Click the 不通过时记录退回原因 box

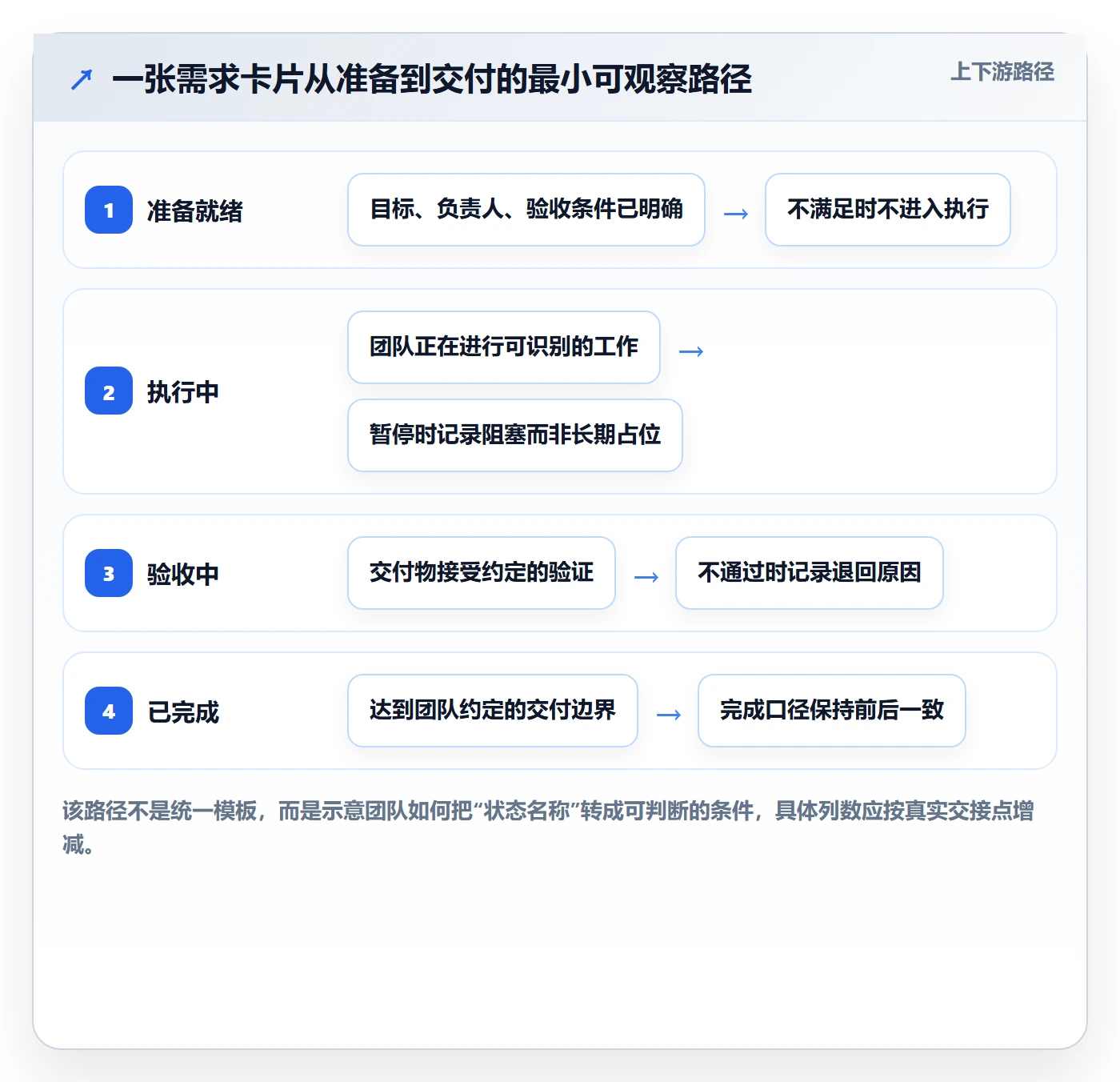(810, 573)
